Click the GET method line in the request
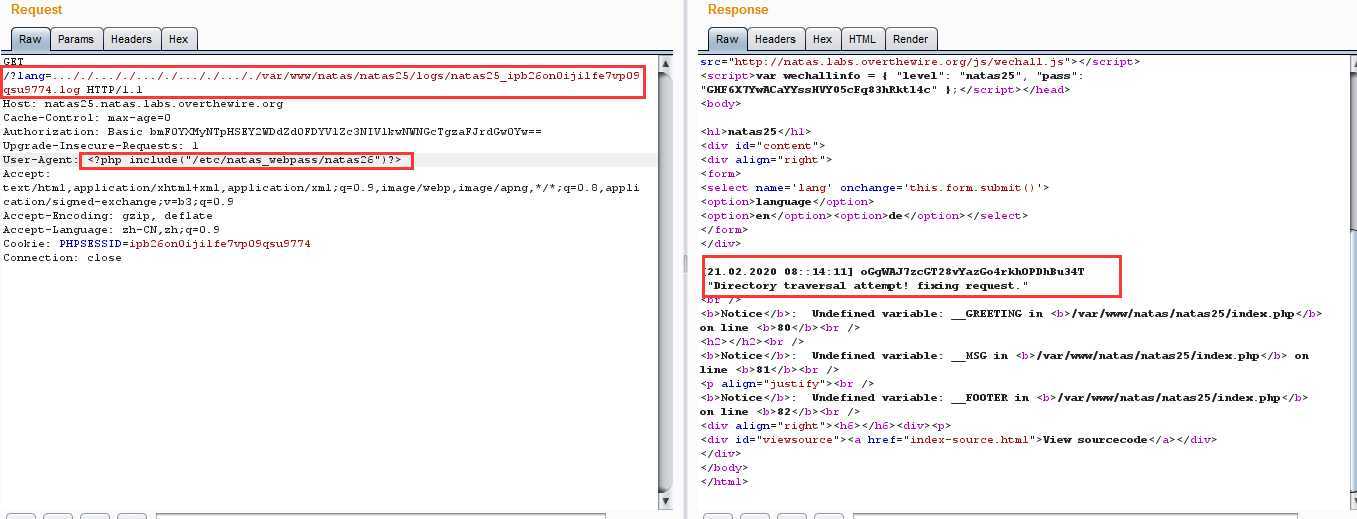 (13, 62)
